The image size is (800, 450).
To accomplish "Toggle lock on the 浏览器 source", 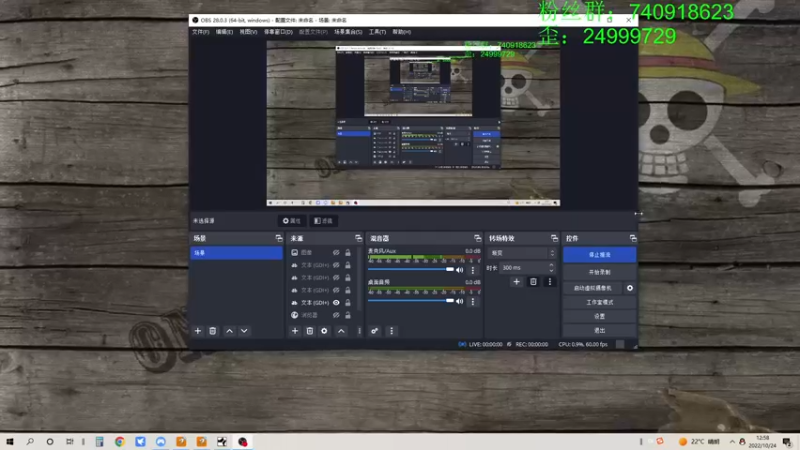I will click(348, 315).
